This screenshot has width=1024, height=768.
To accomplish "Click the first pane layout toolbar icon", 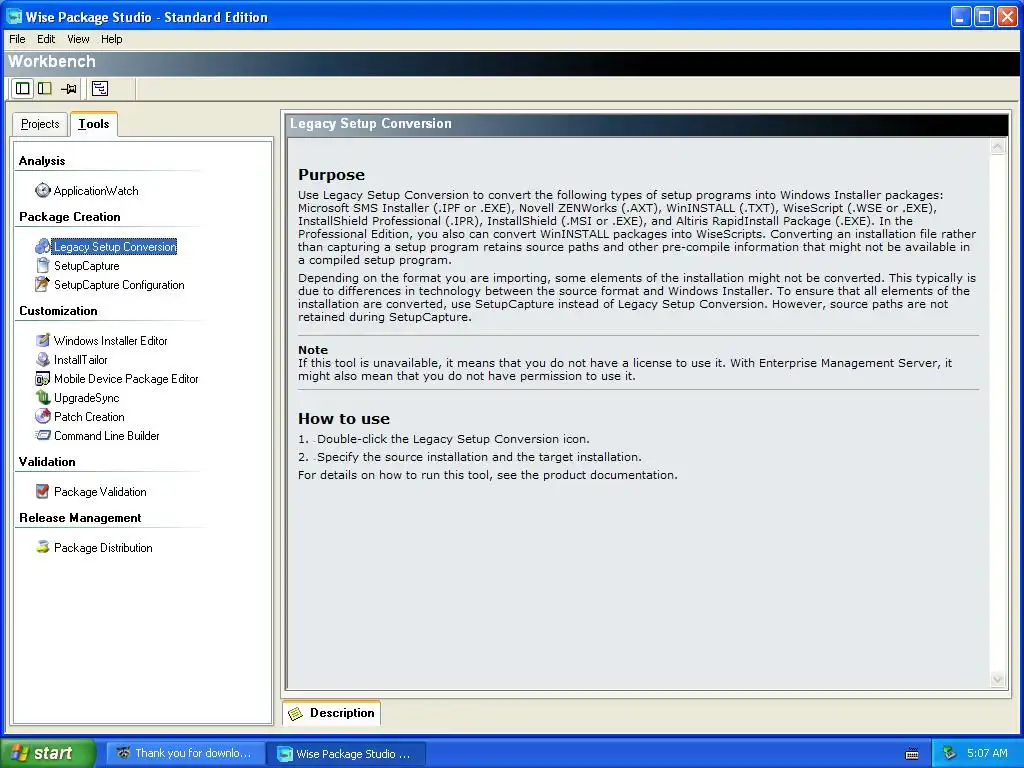I will click(23, 88).
